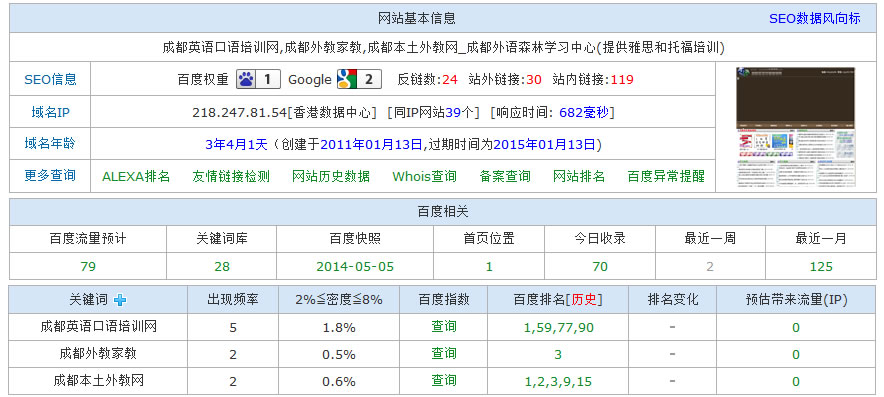
Task: Click the 更多查询 row label
Action: coord(50,176)
